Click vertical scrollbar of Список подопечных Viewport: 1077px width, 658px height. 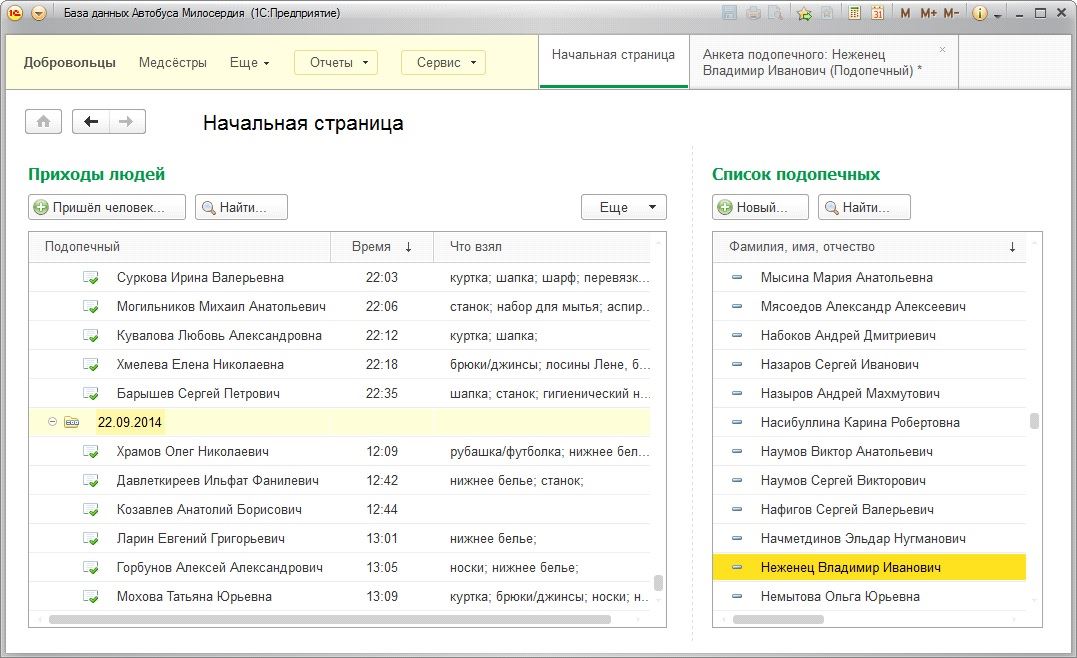[x=1034, y=422]
